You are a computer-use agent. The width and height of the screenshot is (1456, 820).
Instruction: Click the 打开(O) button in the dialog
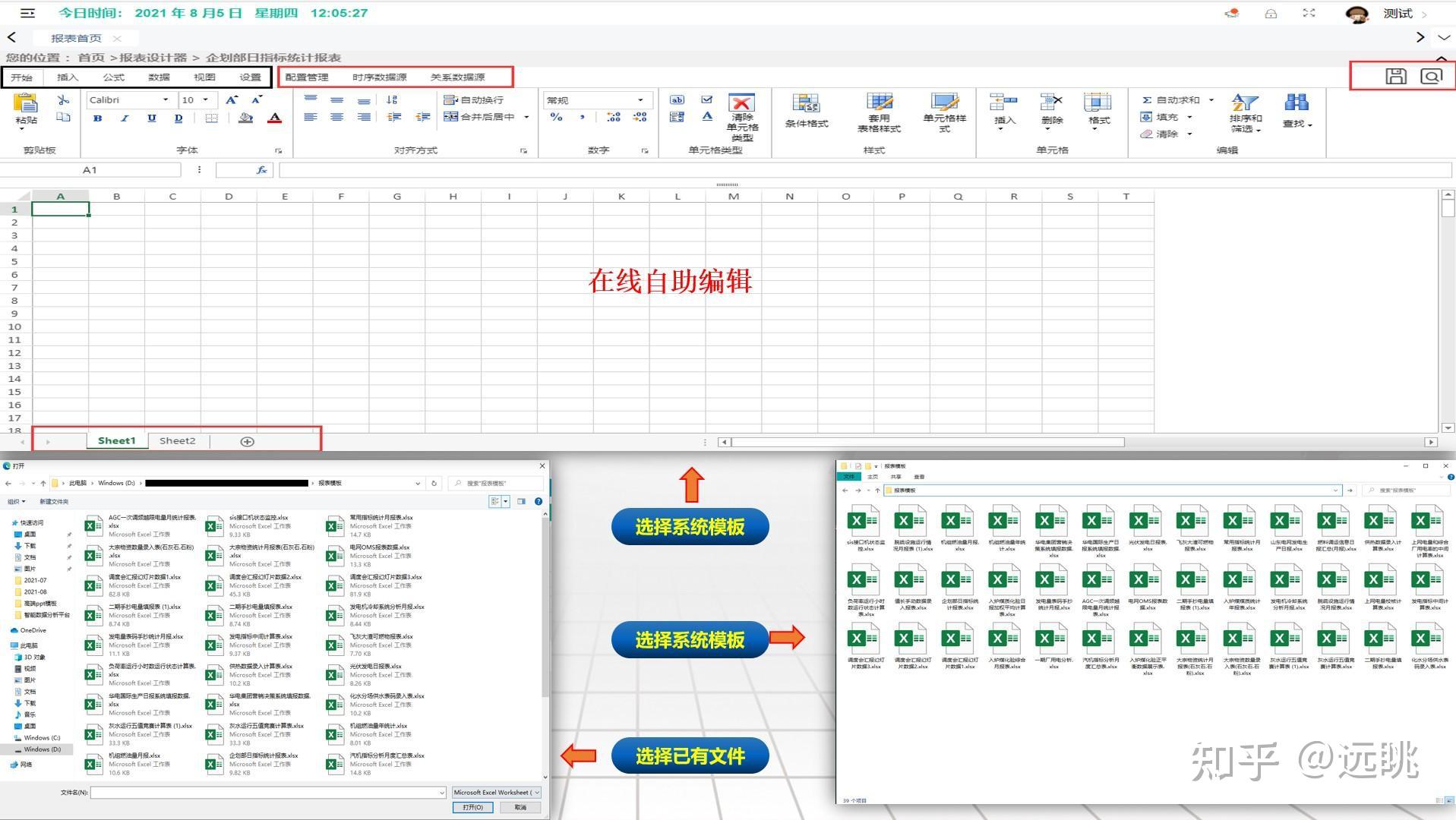tap(472, 807)
